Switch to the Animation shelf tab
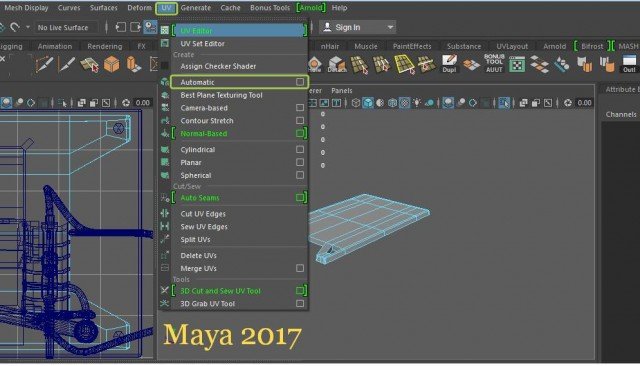This screenshot has width=640, height=366. pyautogui.click(x=55, y=46)
